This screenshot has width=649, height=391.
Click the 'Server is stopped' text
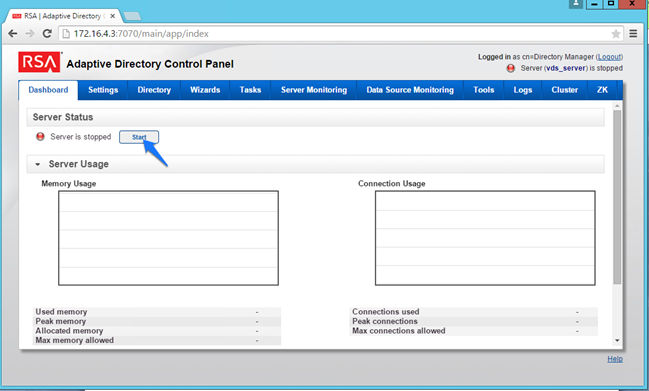pos(81,137)
